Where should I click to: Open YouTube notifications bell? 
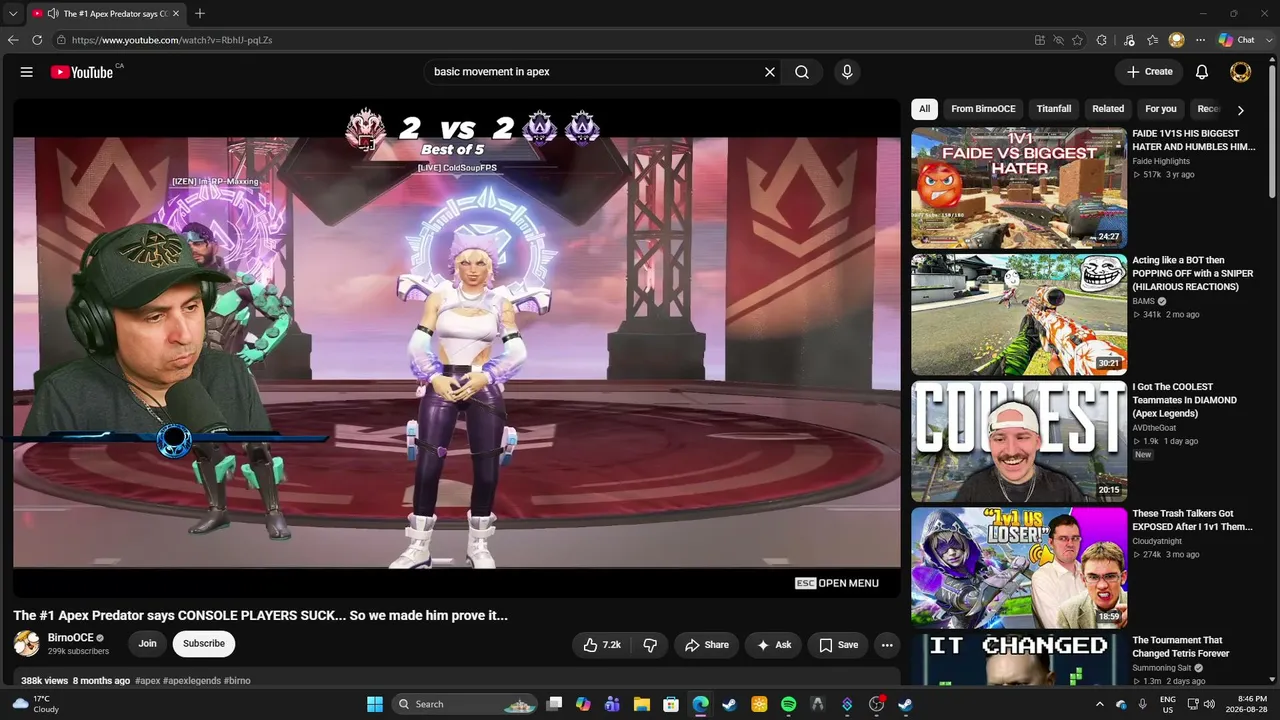click(x=1202, y=72)
